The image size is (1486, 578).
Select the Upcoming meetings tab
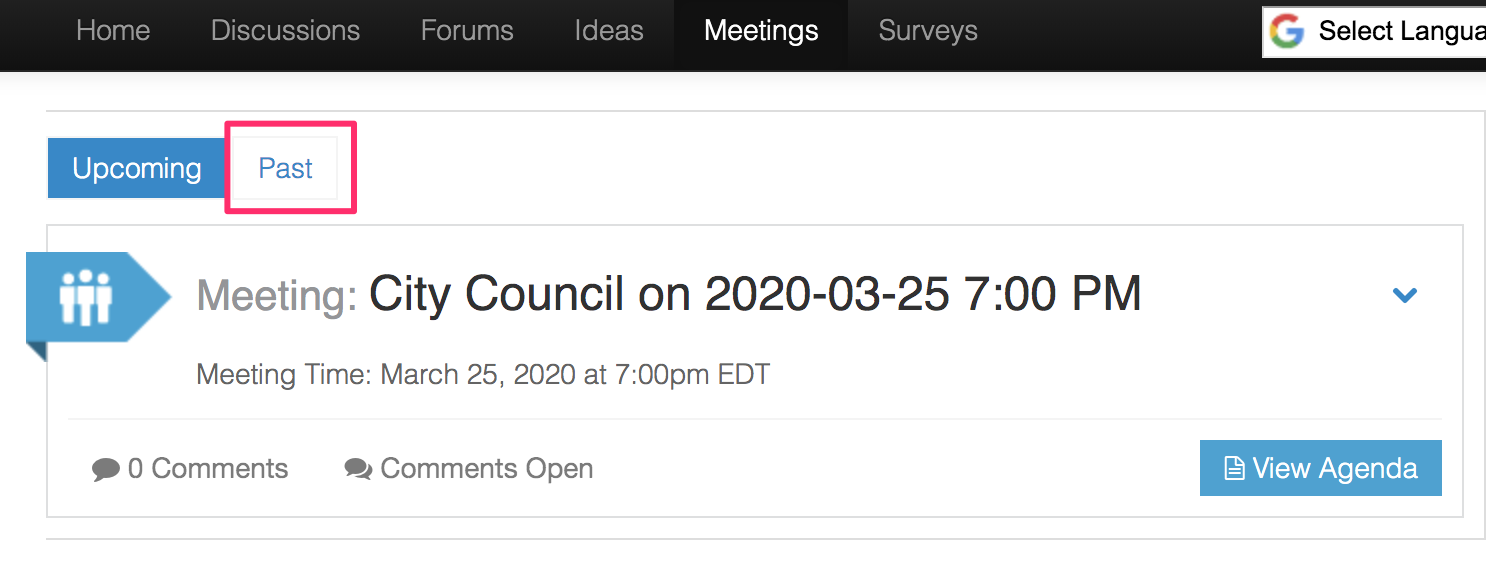[136, 168]
